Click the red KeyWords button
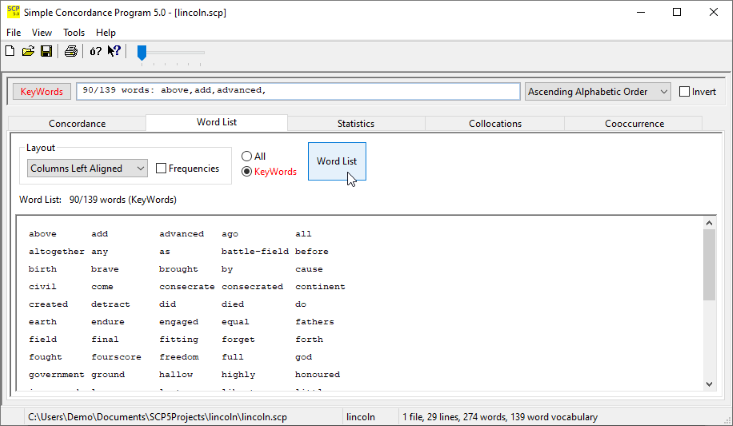Viewport: 733px width, 426px height. coord(42,92)
